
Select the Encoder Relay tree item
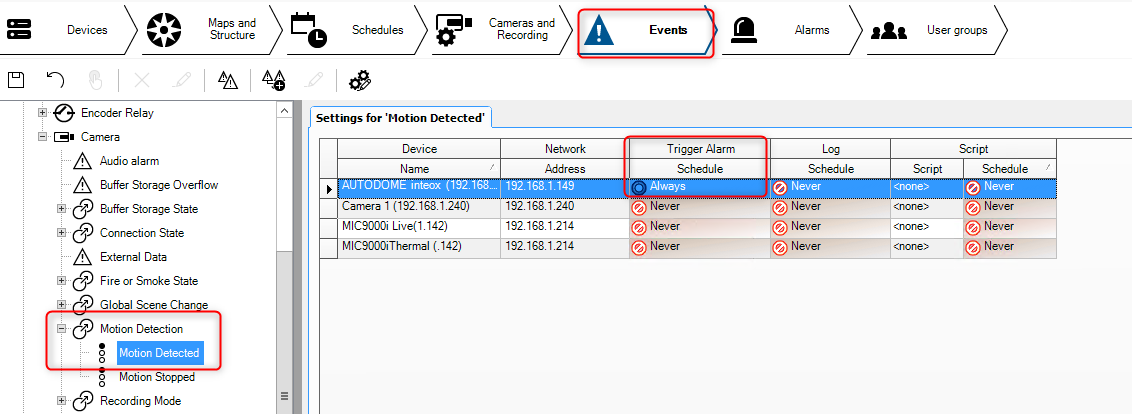pos(117,113)
